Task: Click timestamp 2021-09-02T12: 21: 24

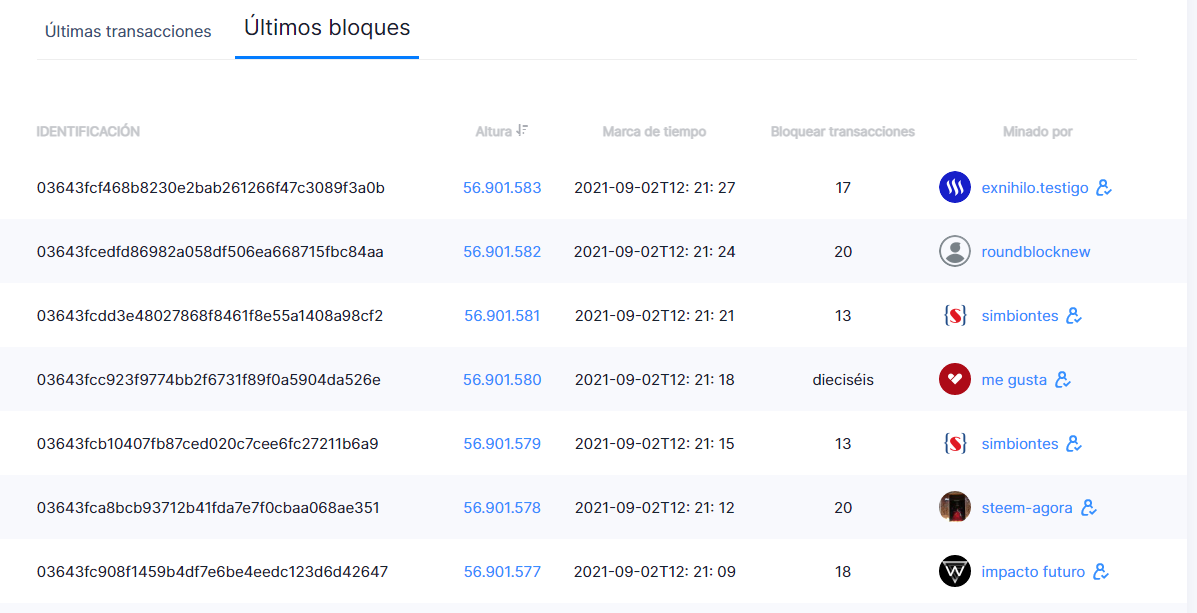Action: (x=654, y=252)
